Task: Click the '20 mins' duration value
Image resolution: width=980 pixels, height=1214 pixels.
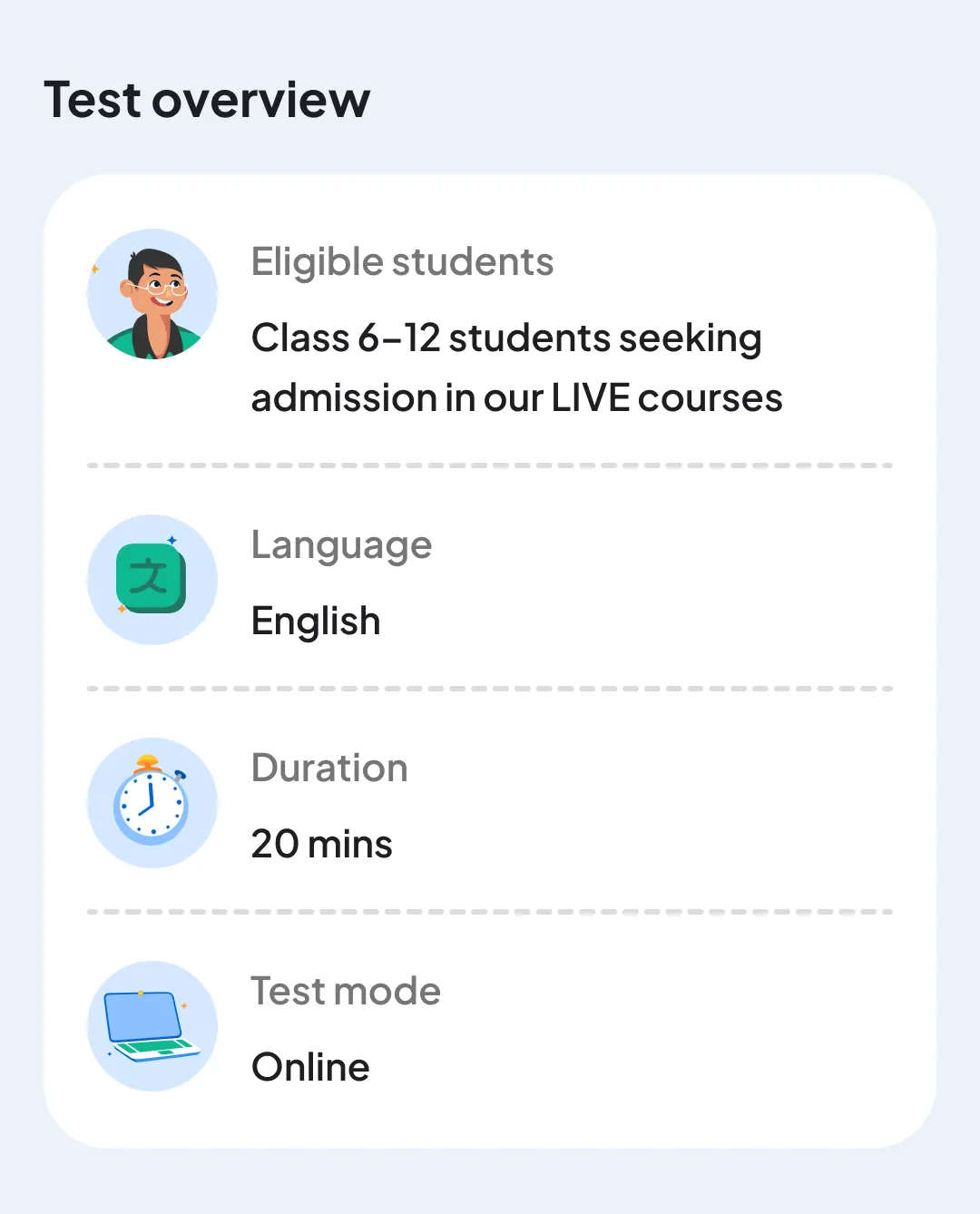Action: point(321,845)
